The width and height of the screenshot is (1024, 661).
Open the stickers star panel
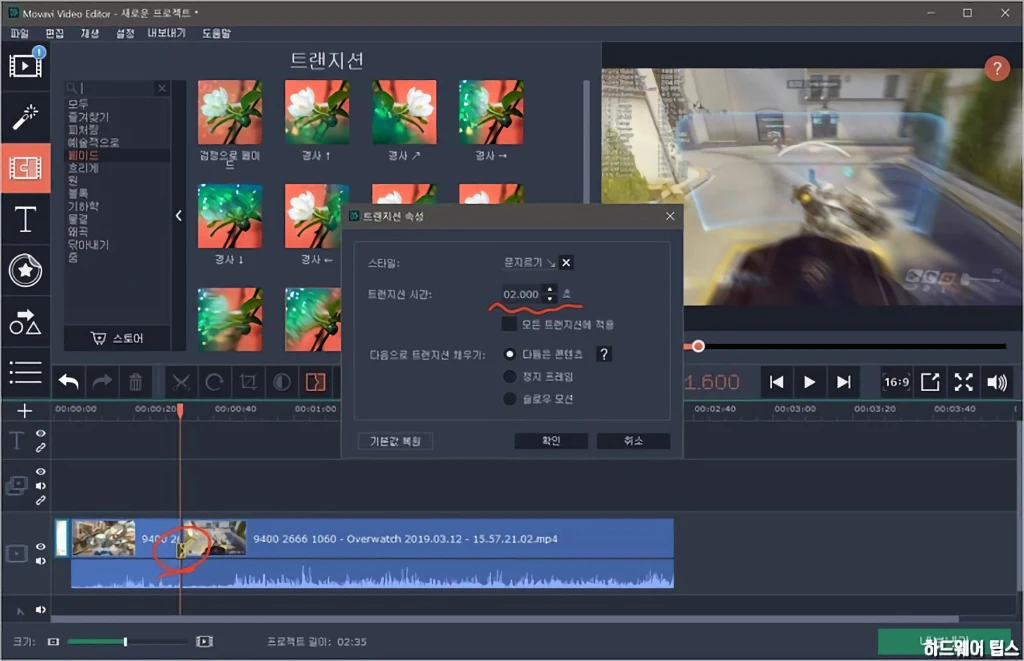[x=25, y=270]
